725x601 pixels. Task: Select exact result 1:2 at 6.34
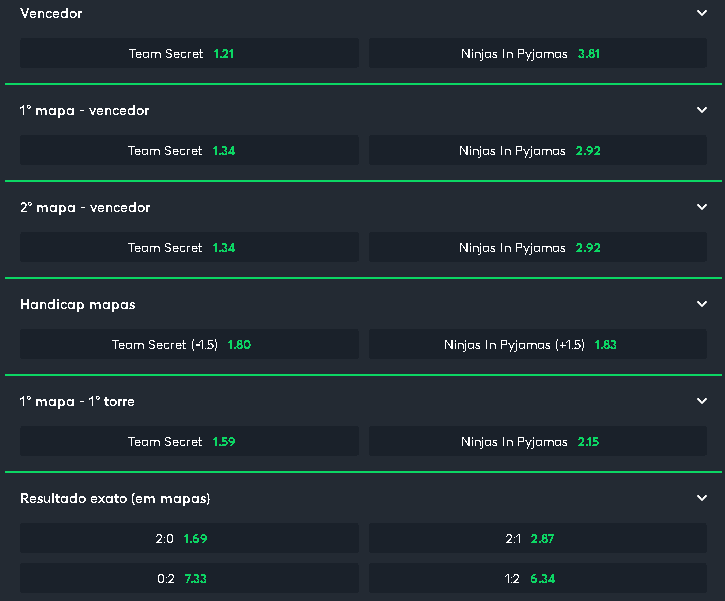(x=538, y=578)
